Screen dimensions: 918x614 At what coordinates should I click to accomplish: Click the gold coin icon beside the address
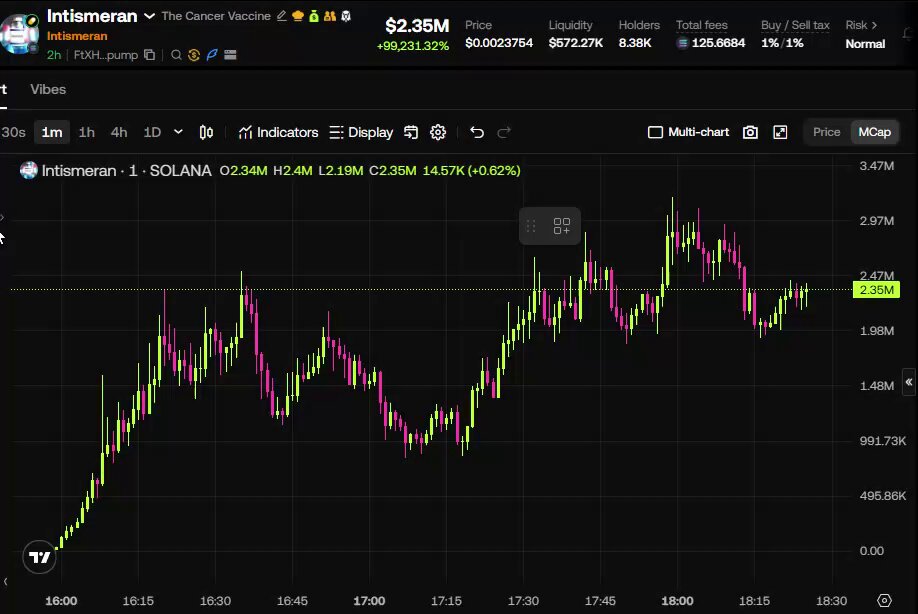point(194,55)
